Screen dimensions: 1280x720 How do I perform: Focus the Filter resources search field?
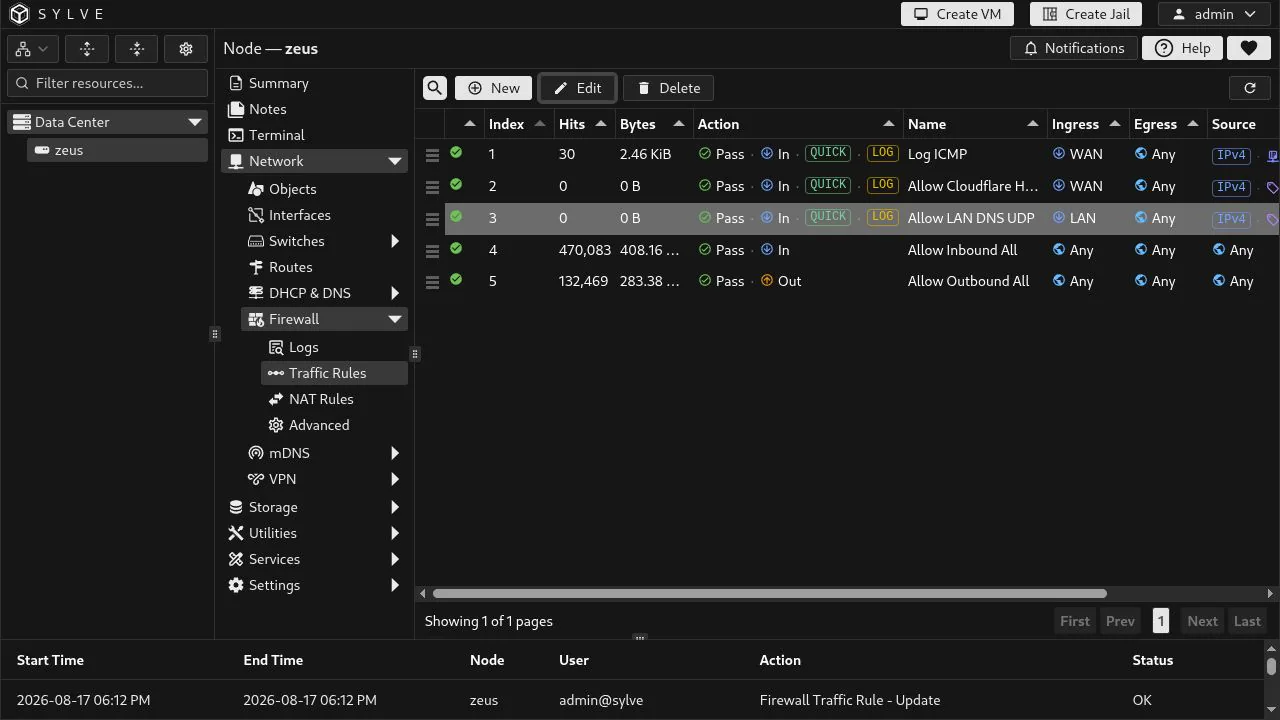pos(107,83)
